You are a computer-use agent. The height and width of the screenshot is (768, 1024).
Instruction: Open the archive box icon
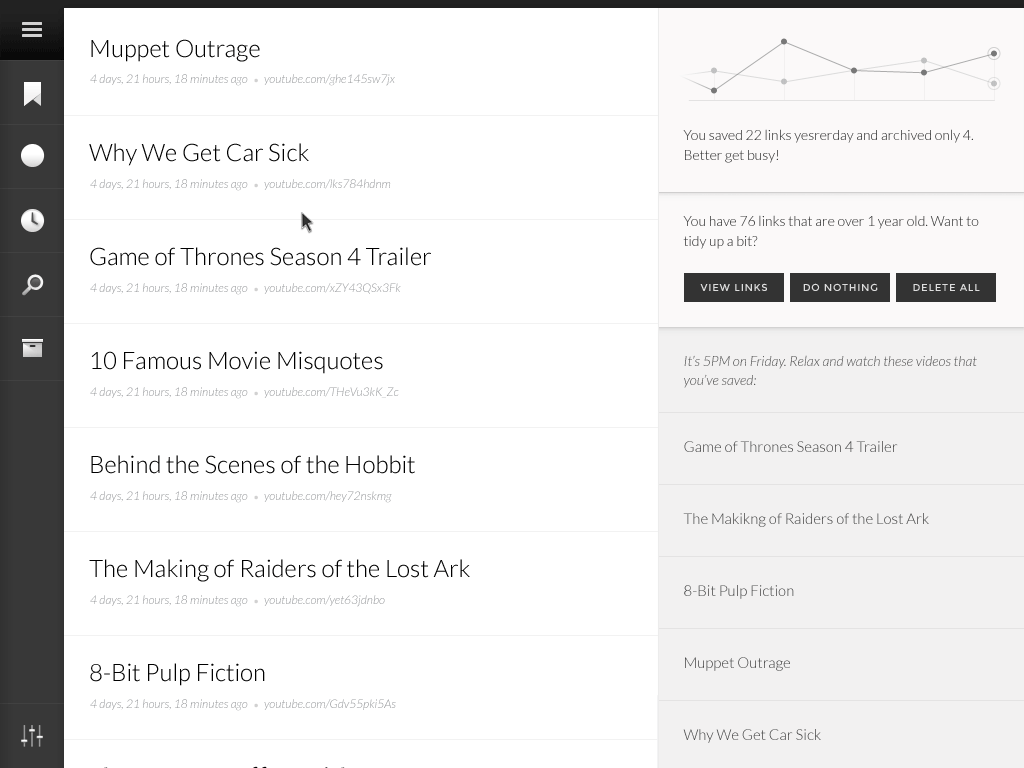pyautogui.click(x=32, y=348)
